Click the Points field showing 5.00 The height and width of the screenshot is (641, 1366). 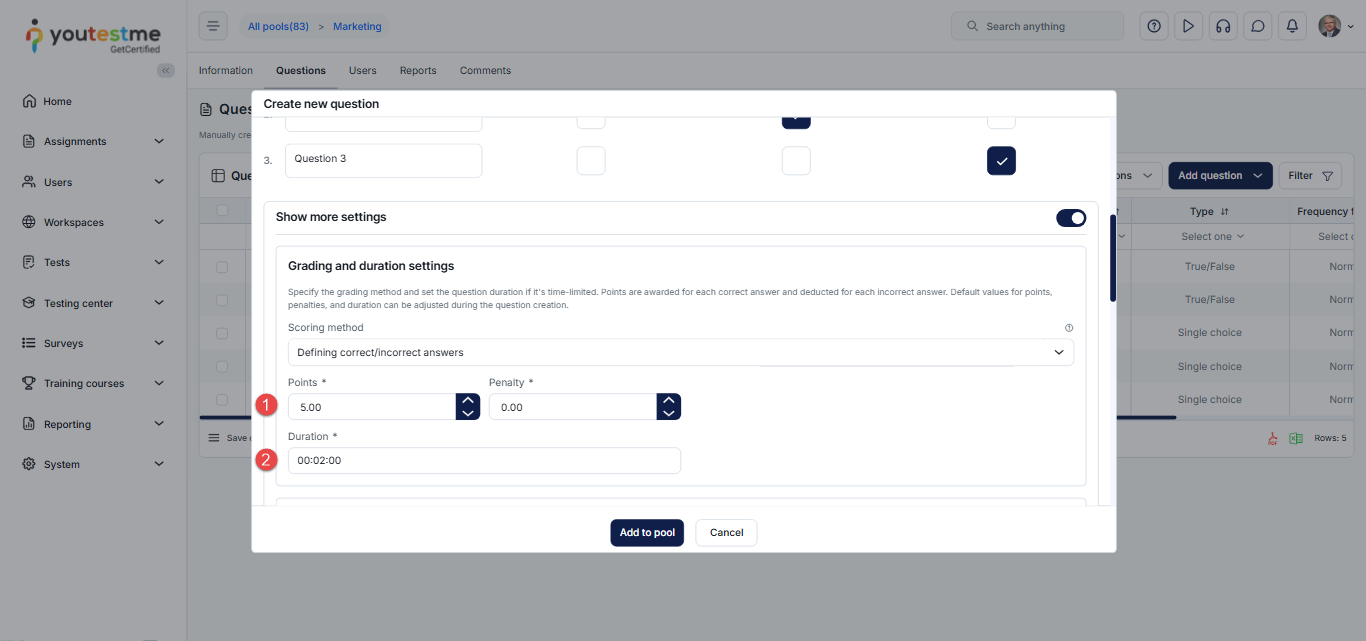click(x=372, y=407)
